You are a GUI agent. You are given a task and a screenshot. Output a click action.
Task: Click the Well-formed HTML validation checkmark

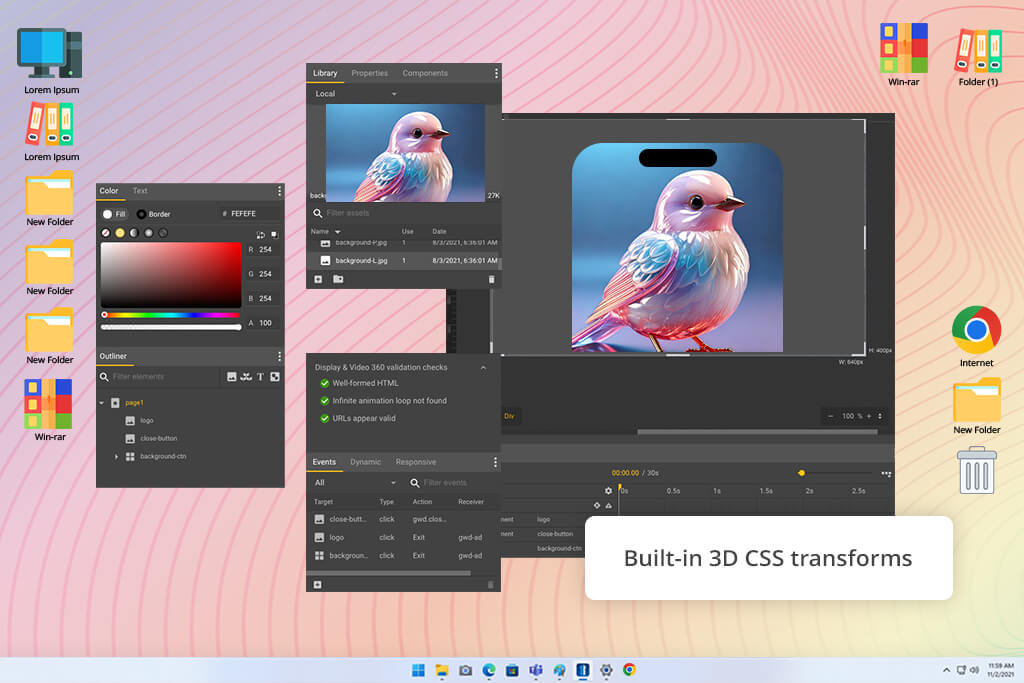pyautogui.click(x=325, y=383)
